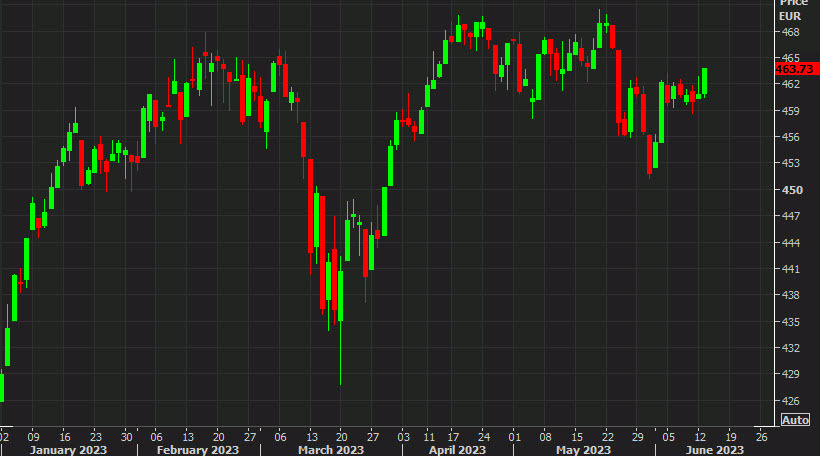Select the 24 date tick in April
Image resolution: width=820 pixels, height=456 pixels.
(x=484, y=437)
